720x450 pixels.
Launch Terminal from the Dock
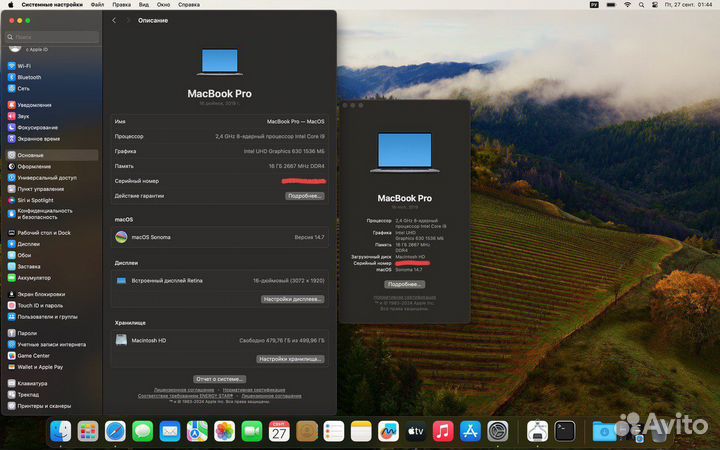[x=565, y=431]
